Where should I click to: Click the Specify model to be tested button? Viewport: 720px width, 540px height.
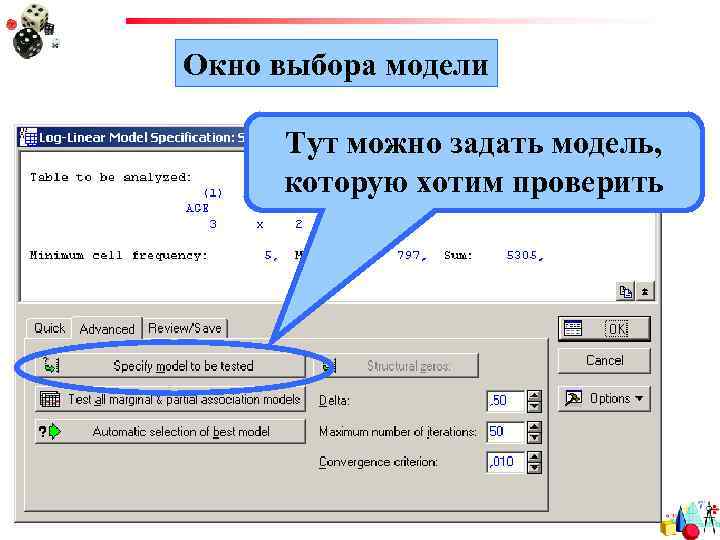(170, 366)
